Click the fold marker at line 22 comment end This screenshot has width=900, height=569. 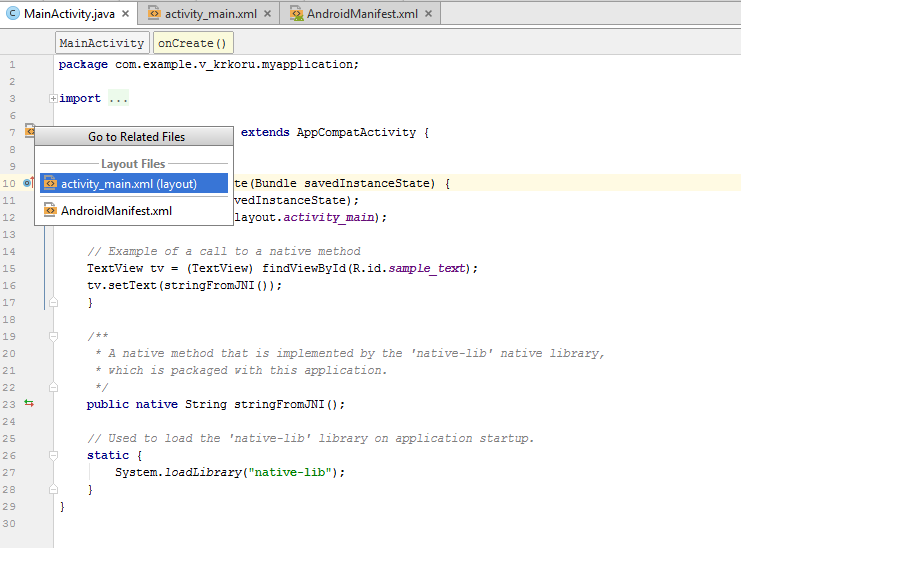(x=53, y=388)
